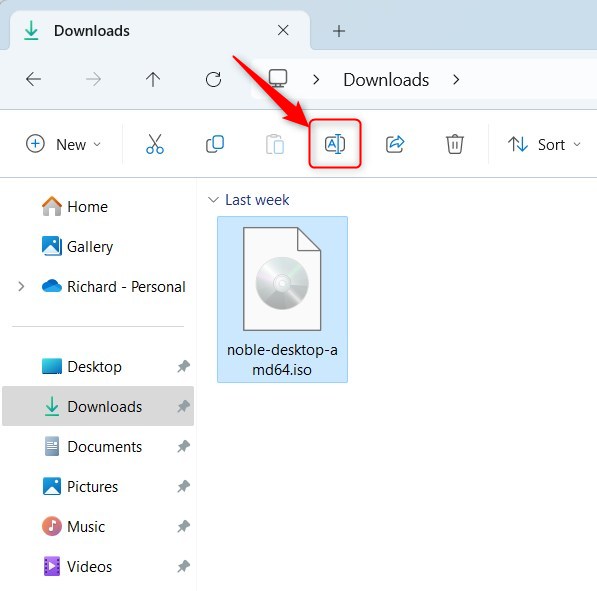This screenshot has width=597, height=591.
Task: Click Downloads in the address bar breadcrumb
Action: pyautogui.click(x=386, y=80)
